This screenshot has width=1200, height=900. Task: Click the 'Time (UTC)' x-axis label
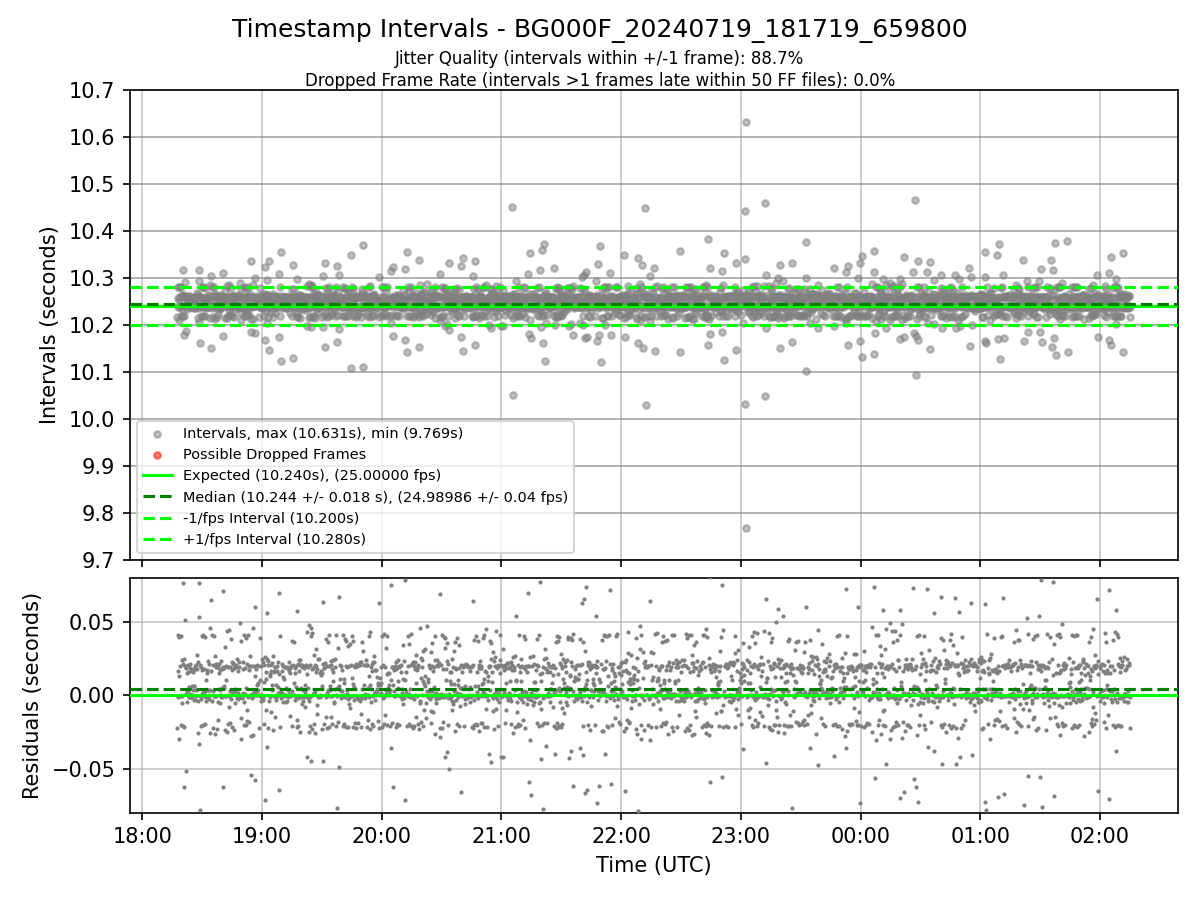pos(653,865)
